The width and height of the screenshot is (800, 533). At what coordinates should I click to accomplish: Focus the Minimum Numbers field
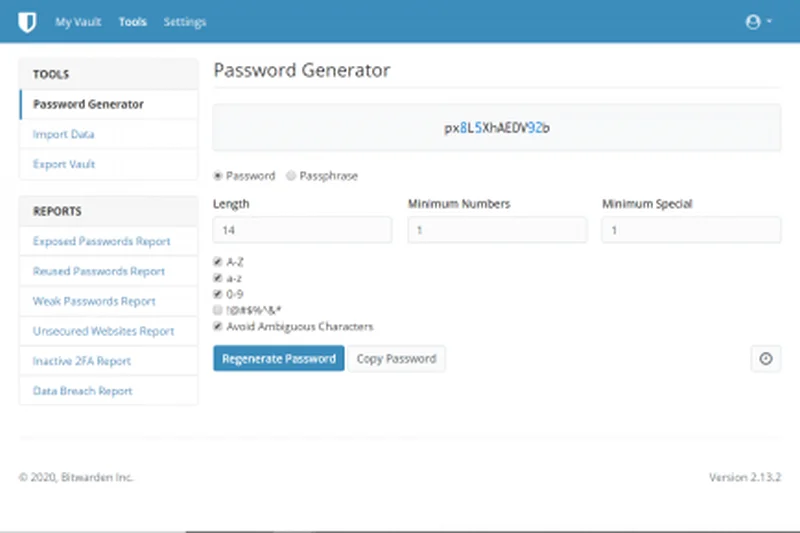click(x=497, y=230)
